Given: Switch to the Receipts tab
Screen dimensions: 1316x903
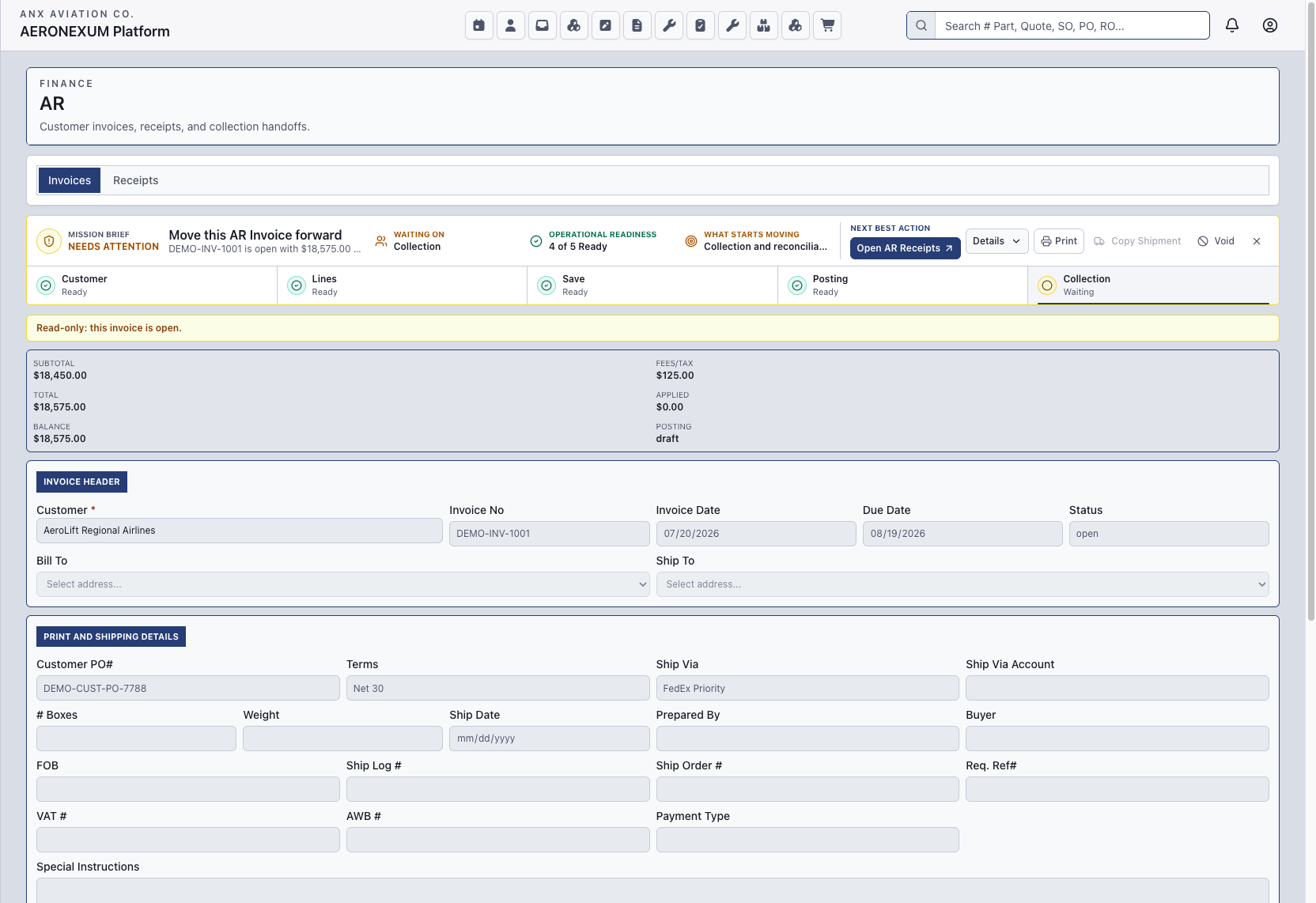Looking at the screenshot, I should click(x=136, y=180).
